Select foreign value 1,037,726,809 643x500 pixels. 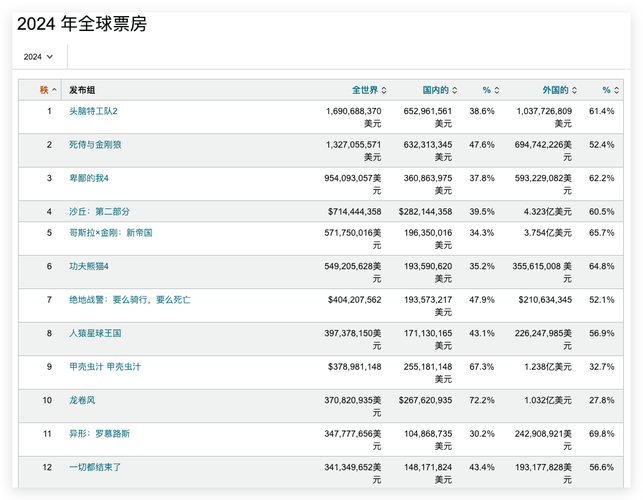(x=544, y=111)
